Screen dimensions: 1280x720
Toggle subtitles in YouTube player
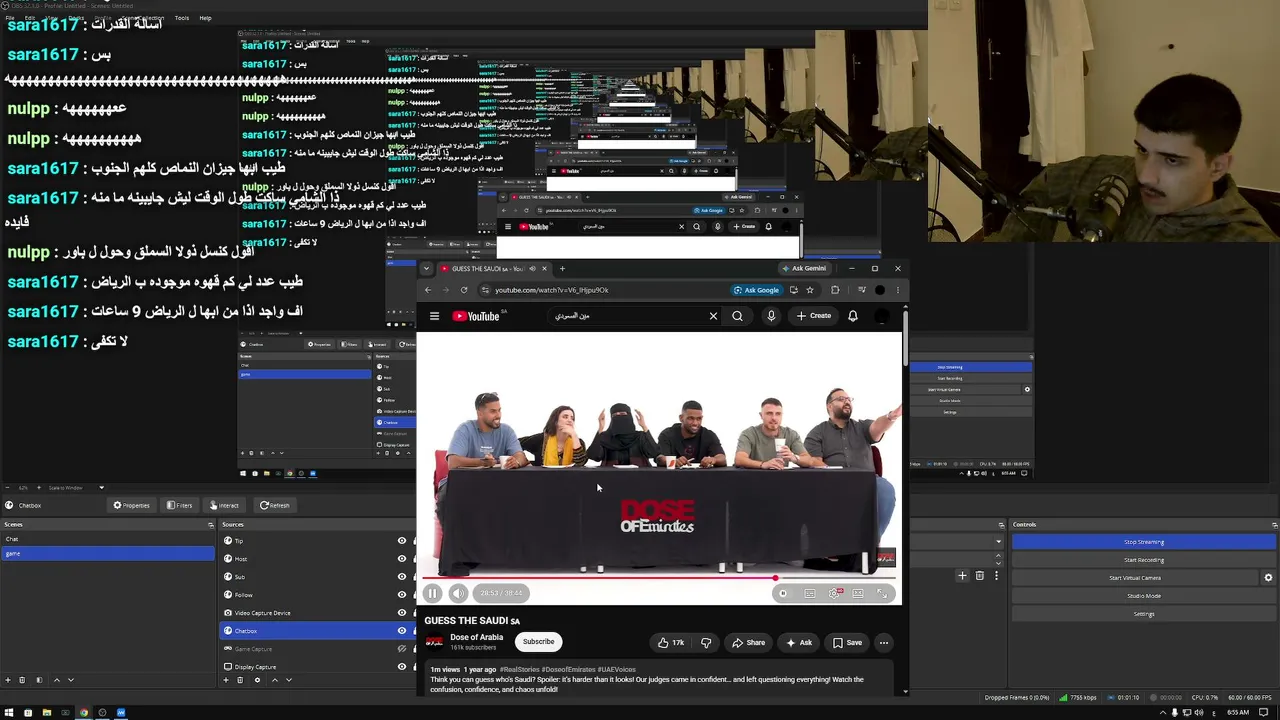pos(810,593)
